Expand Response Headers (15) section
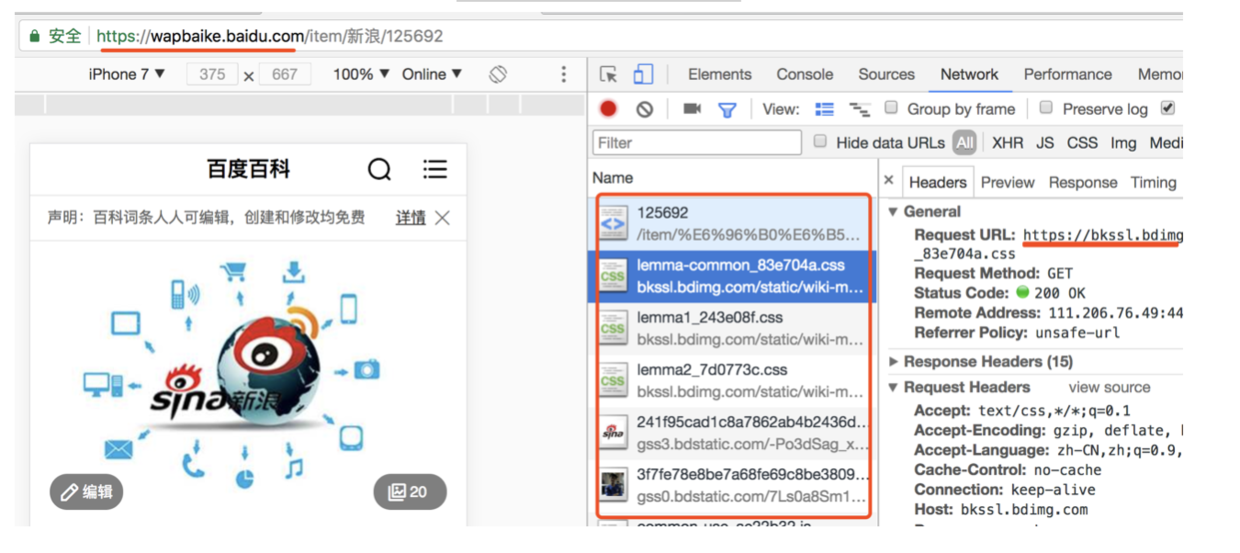 pos(894,362)
